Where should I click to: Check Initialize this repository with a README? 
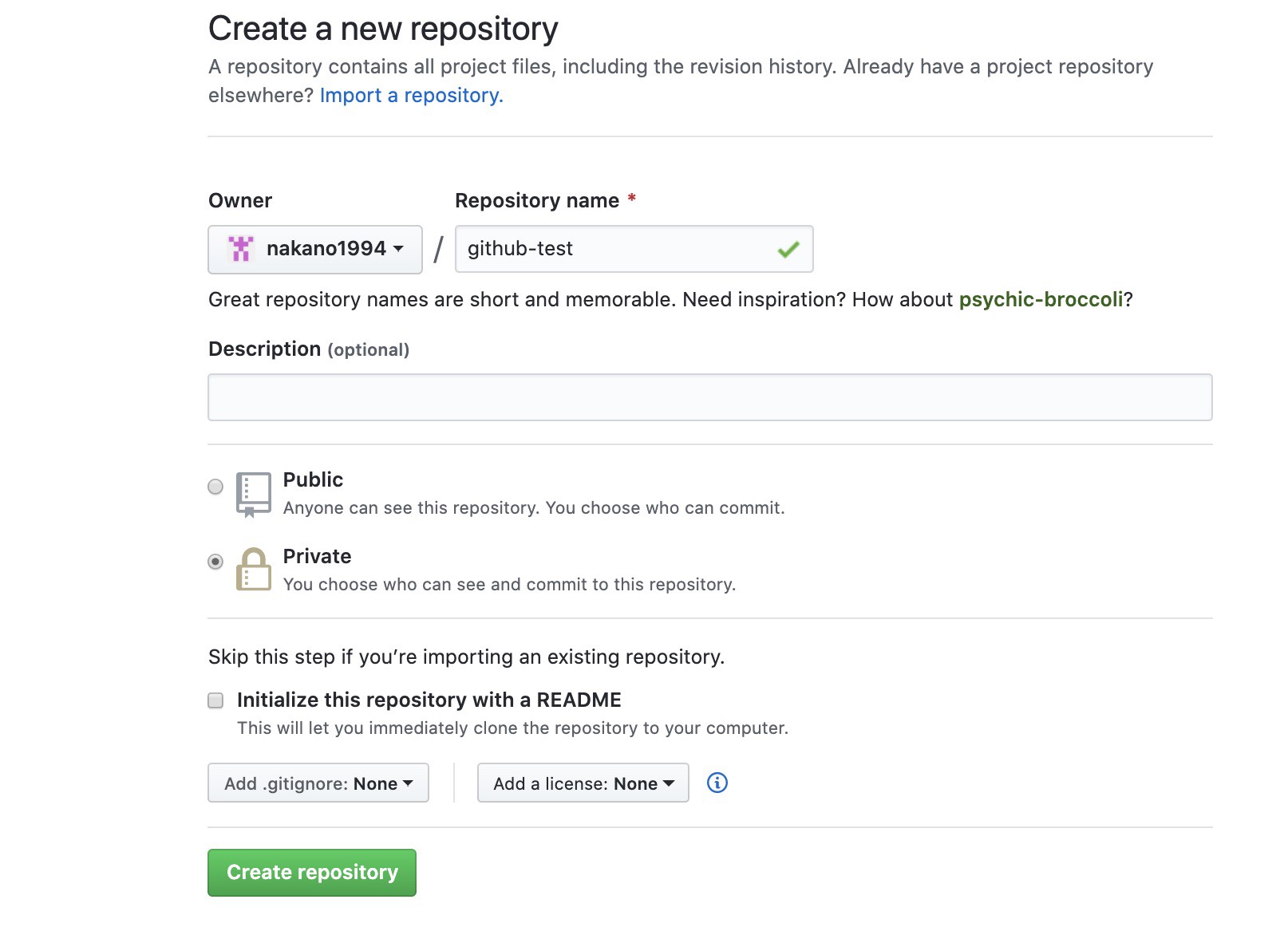pyautogui.click(x=215, y=700)
